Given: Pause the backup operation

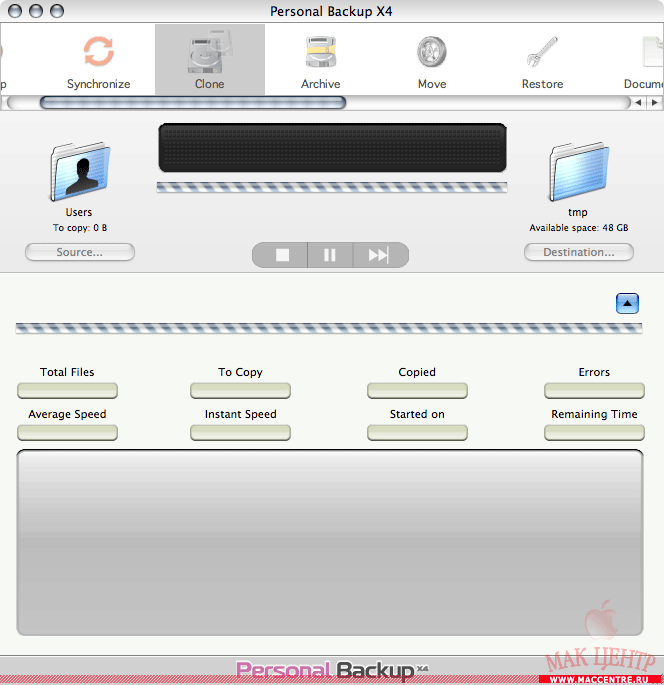Looking at the screenshot, I should (330, 255).
